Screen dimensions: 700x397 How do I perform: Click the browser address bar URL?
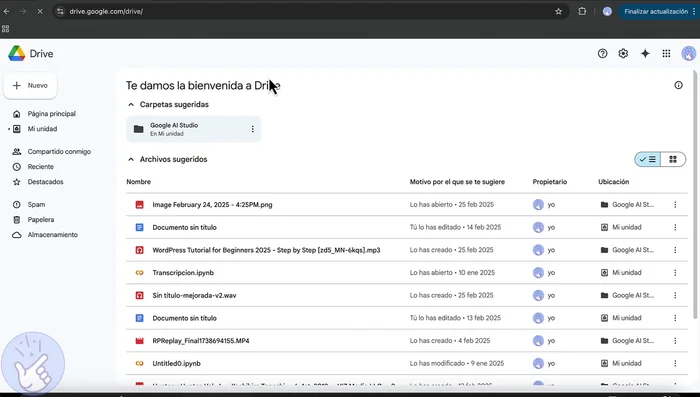106,12
